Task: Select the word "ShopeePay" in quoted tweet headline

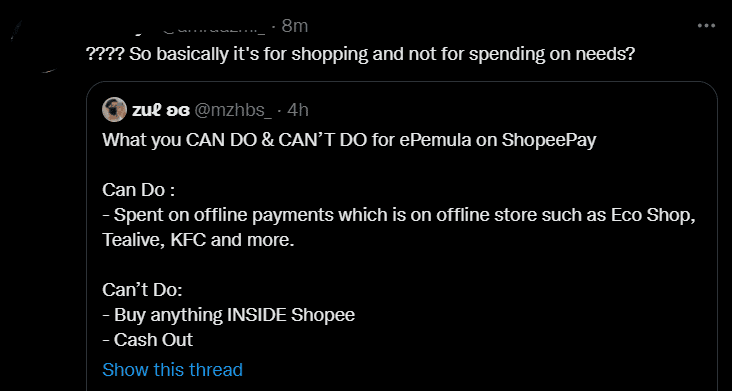Action: click(549, 140)
